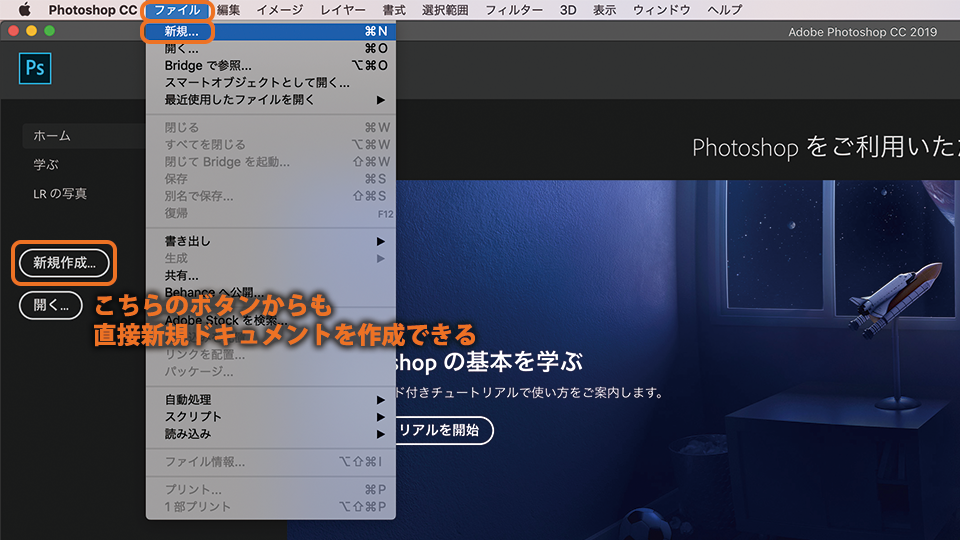Screen dimensions: 960x540
Task: Select ホーム in the left sidebar
Action: pyautogui.click(x=84, y=136)
